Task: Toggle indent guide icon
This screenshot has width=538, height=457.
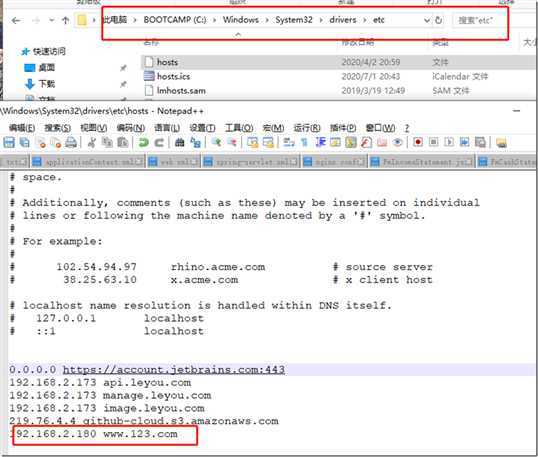Action: (320, 142)
